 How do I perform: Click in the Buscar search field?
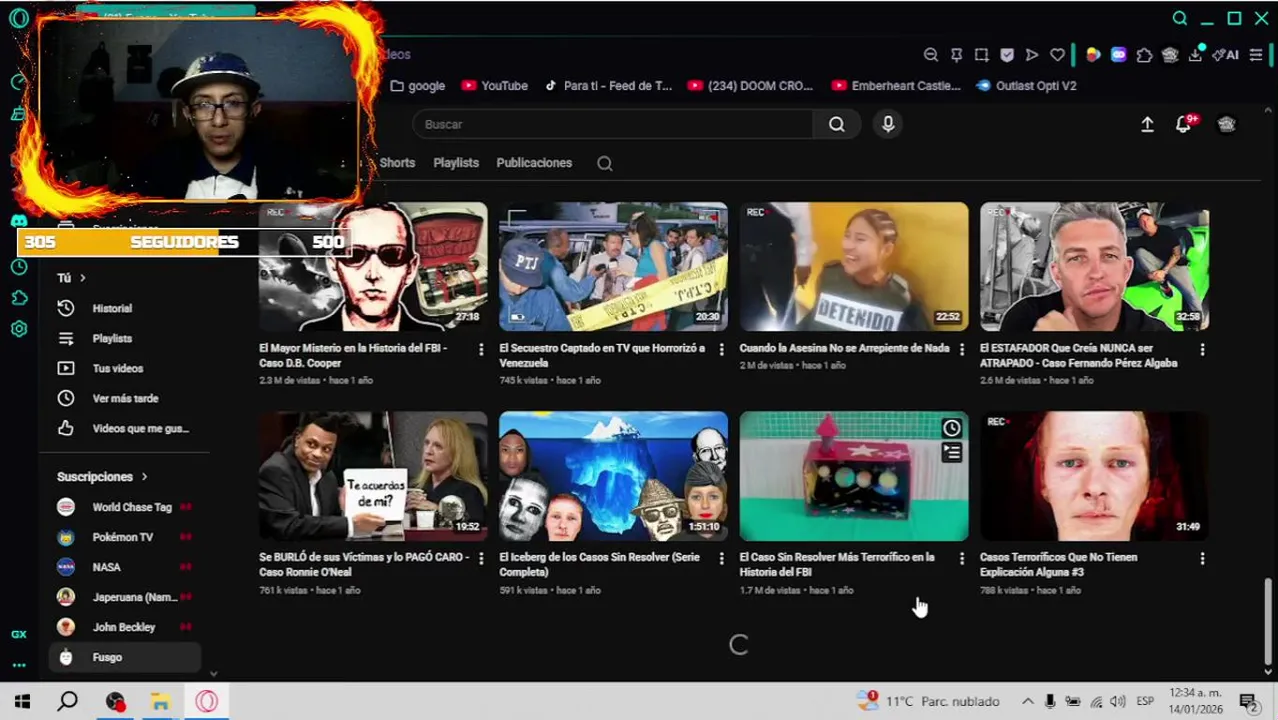point(613,124)
